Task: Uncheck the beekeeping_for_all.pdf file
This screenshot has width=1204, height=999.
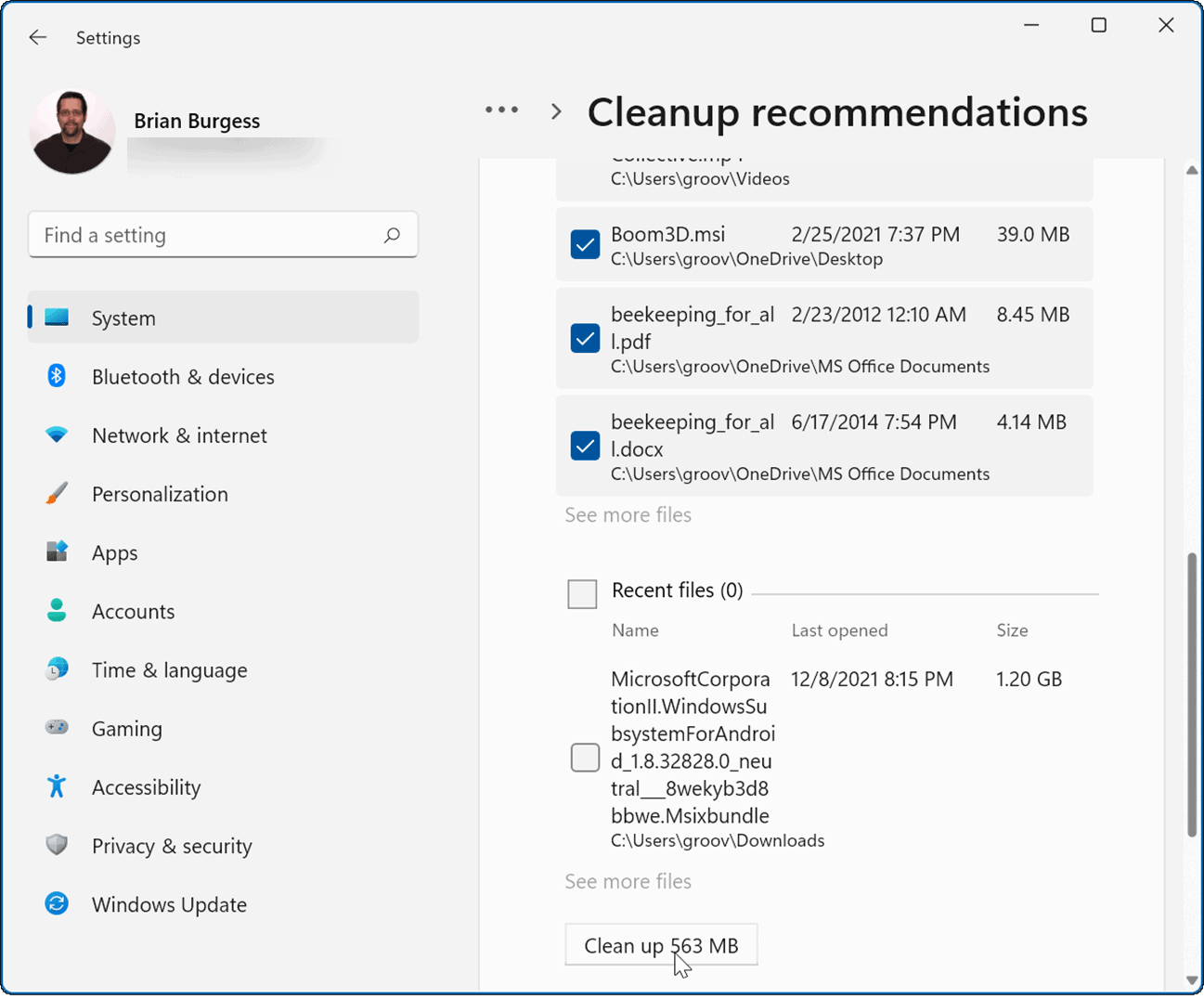Action: pyautogui.click(x=585, y=339)
